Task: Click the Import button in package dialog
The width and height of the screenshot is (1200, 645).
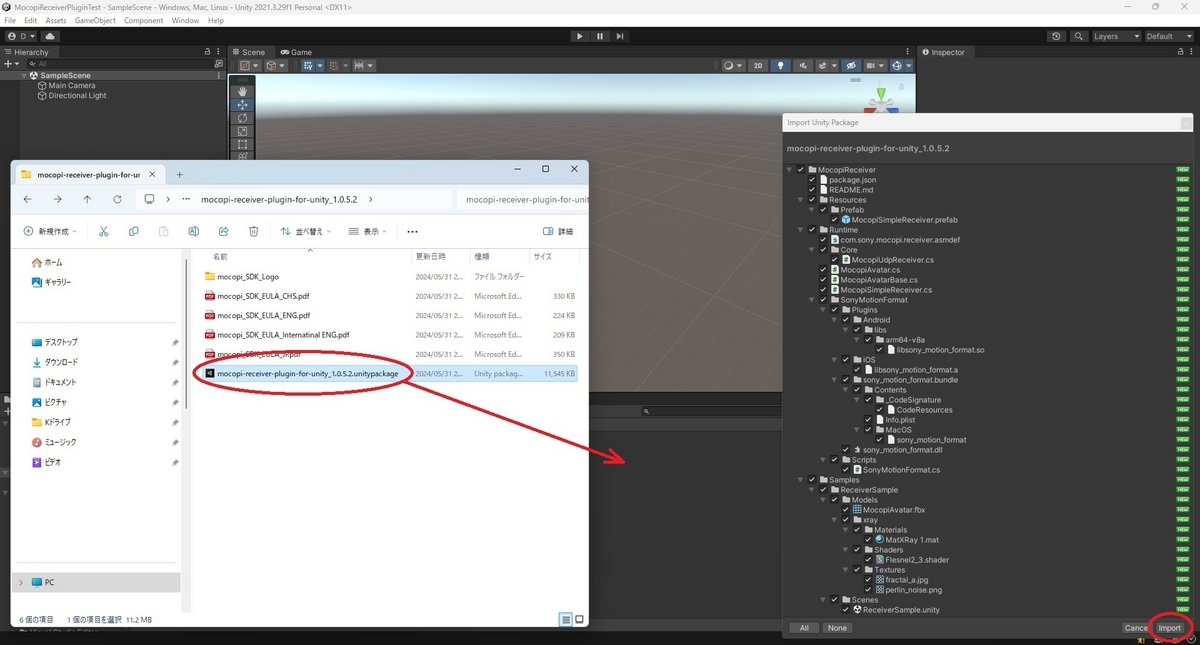Action: 1169,628
